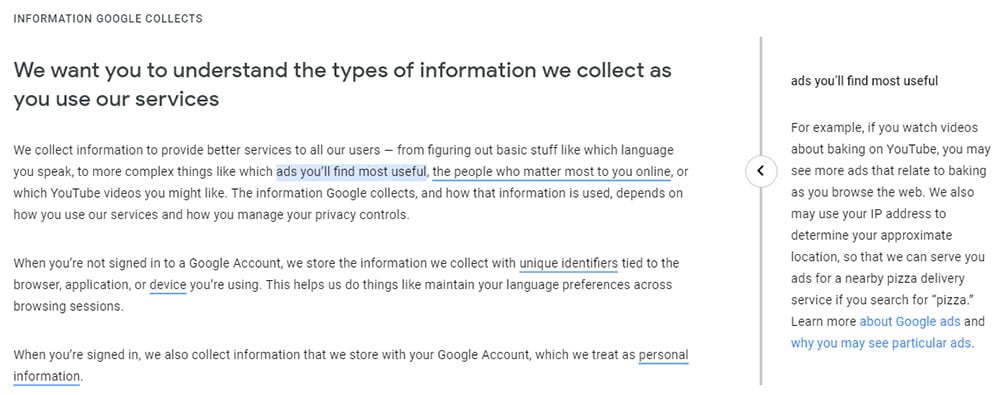
Task: Open the highlighted "ads you'll find most useful" link
Action: click(x=351, y=172)
